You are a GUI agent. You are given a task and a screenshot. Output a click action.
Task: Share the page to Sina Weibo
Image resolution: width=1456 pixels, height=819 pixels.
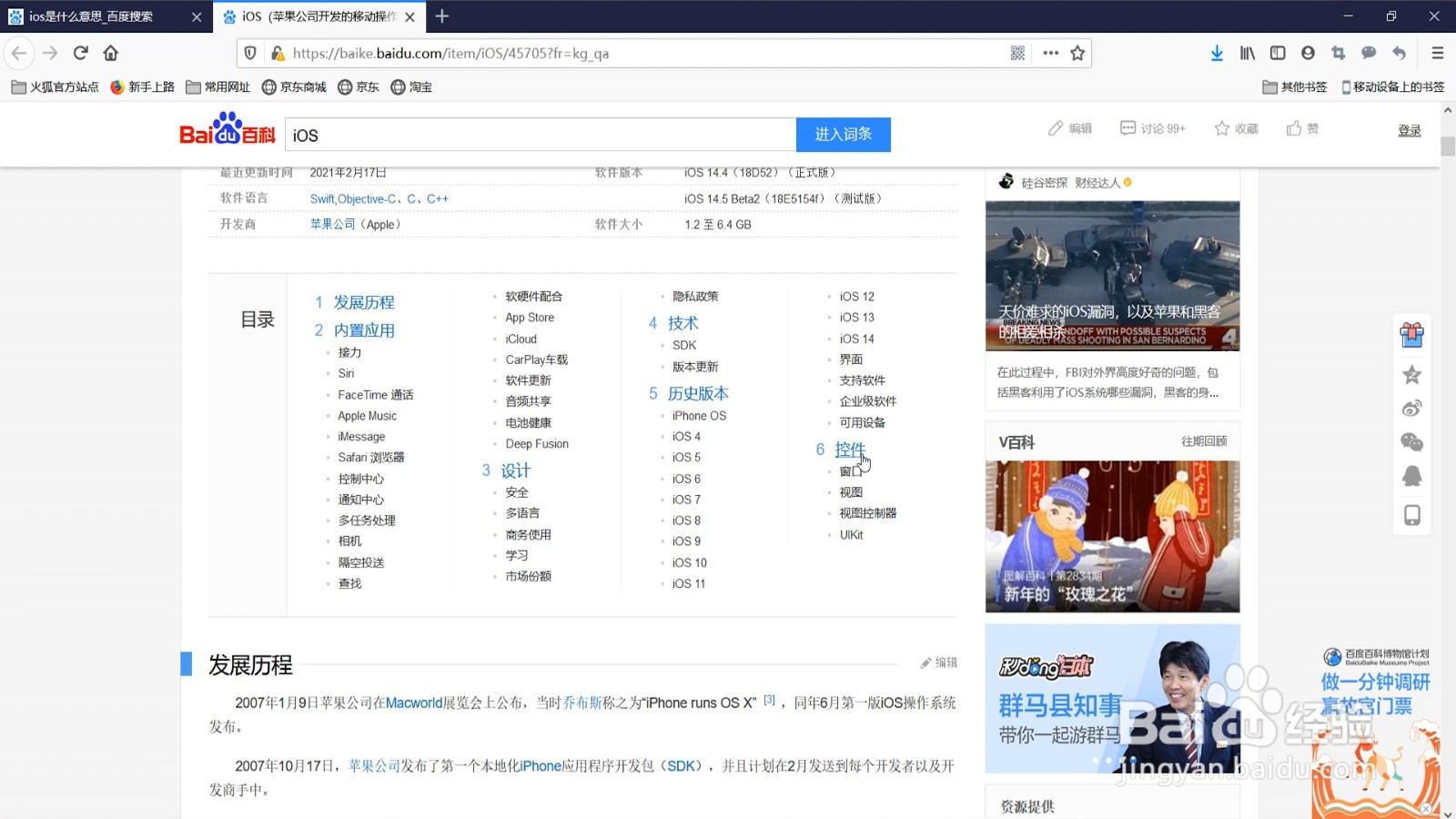click(x=1411, y=408)
